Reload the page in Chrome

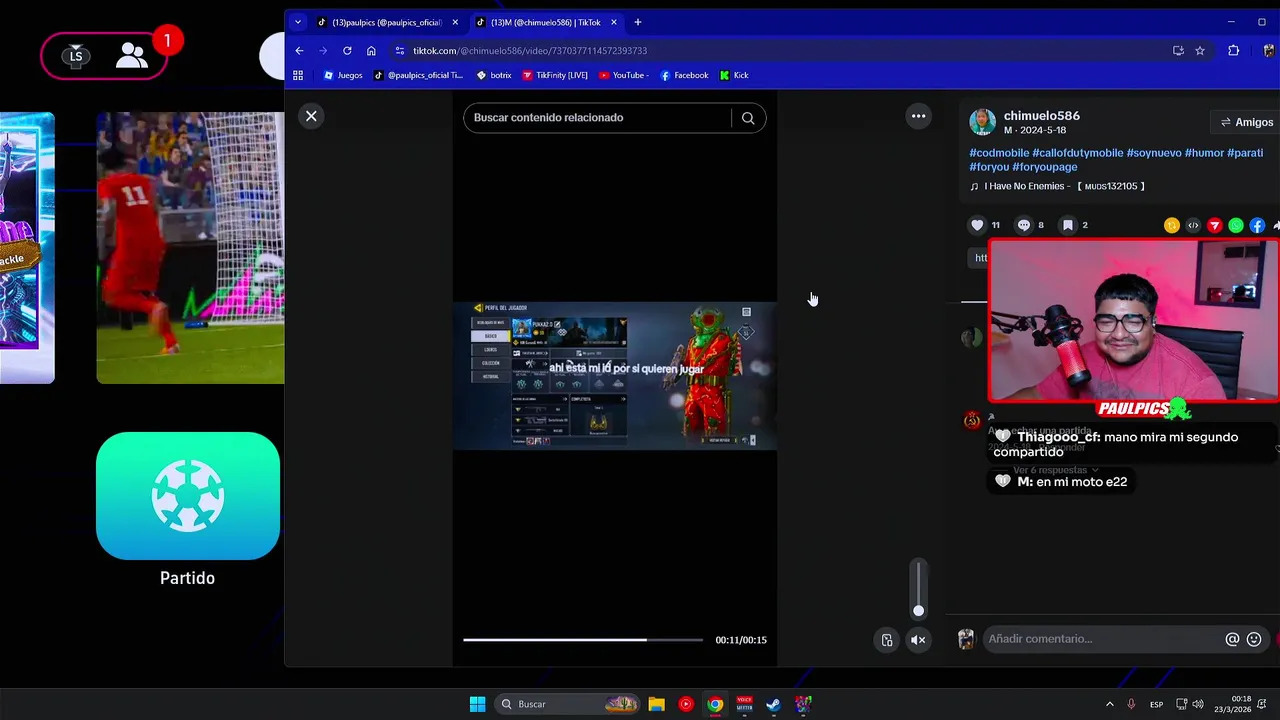(x=347, y=51)
